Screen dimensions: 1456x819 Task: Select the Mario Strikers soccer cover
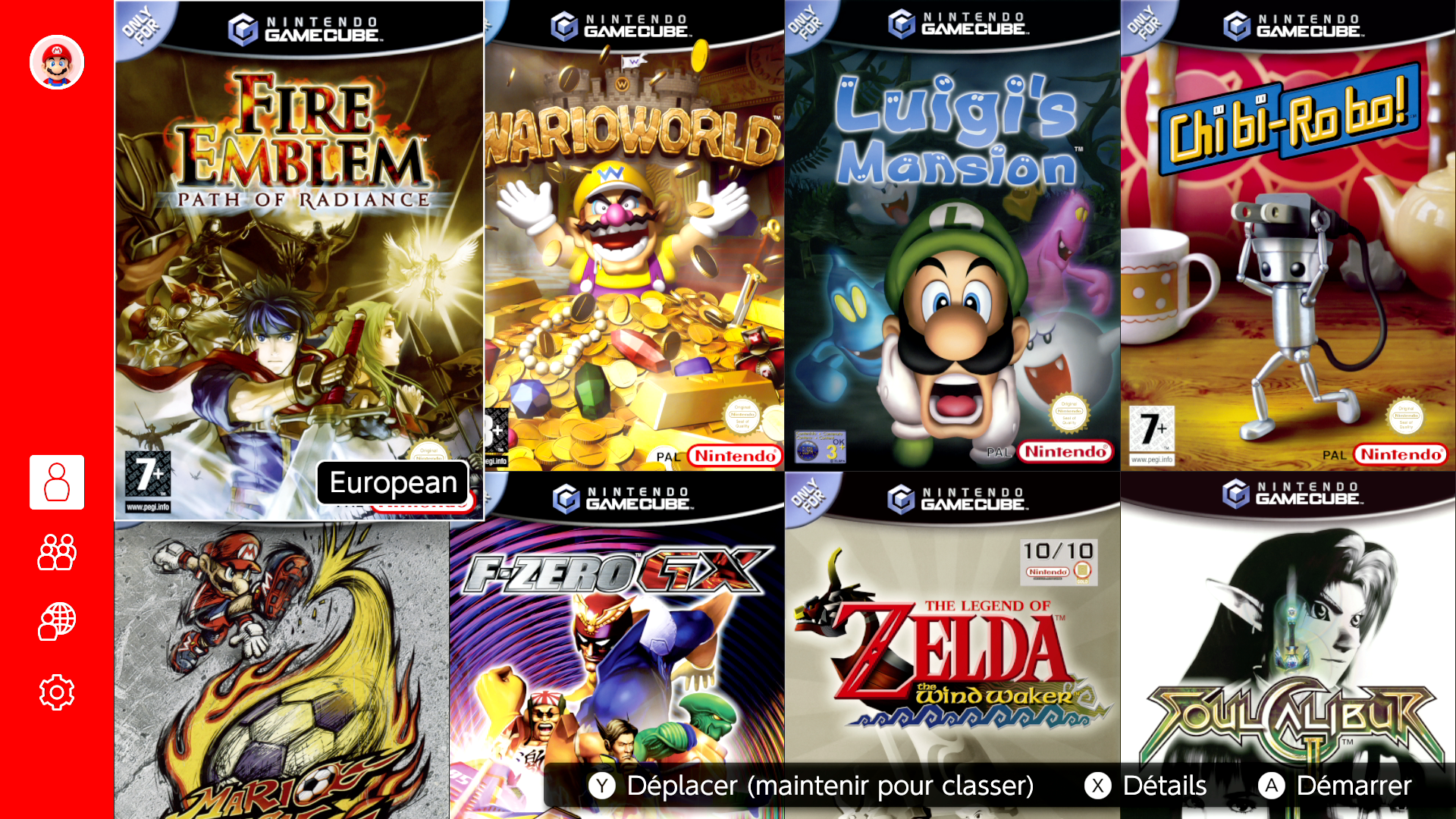(x=282, y=670)
